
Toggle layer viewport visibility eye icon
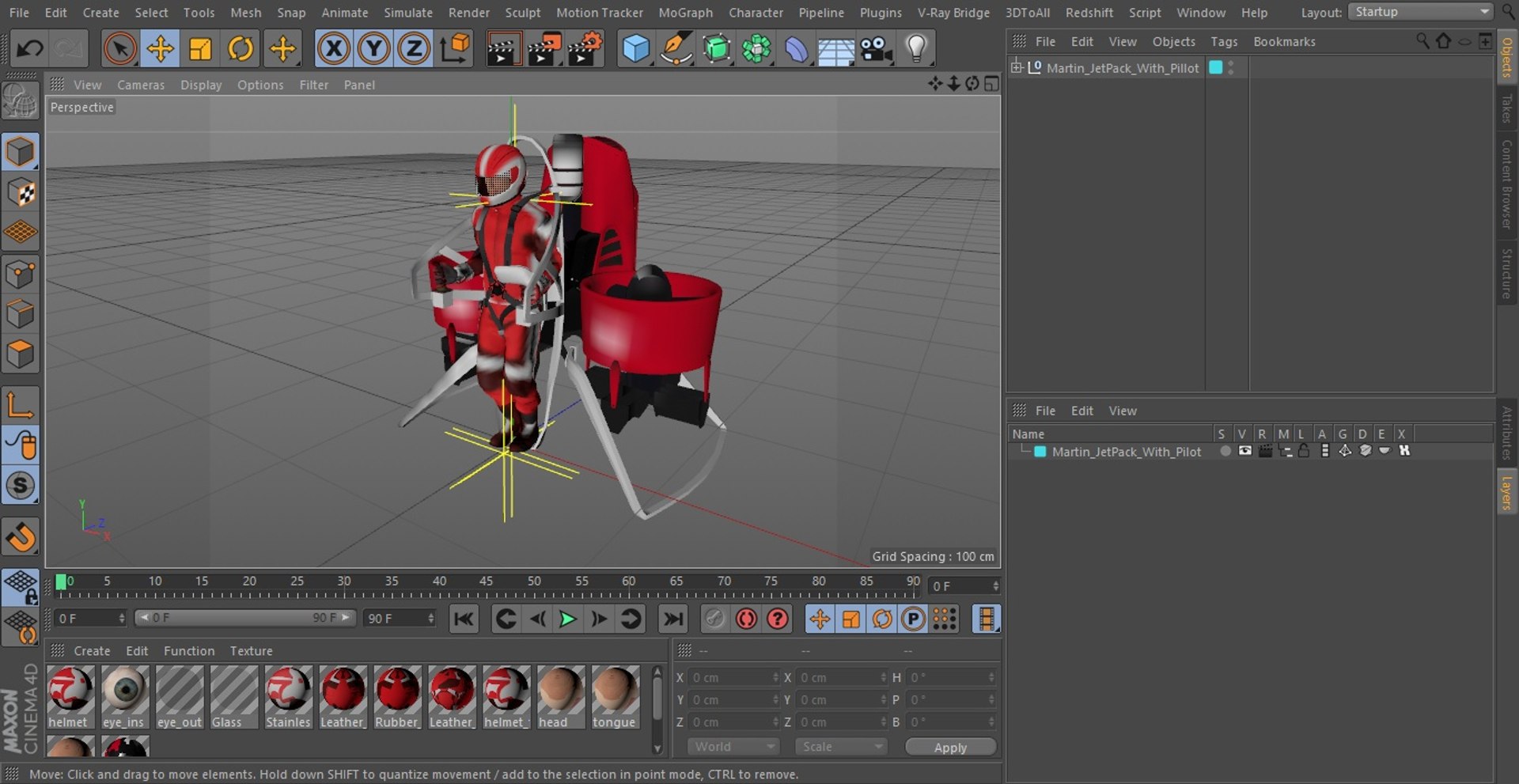click(x=1244, y=451)
